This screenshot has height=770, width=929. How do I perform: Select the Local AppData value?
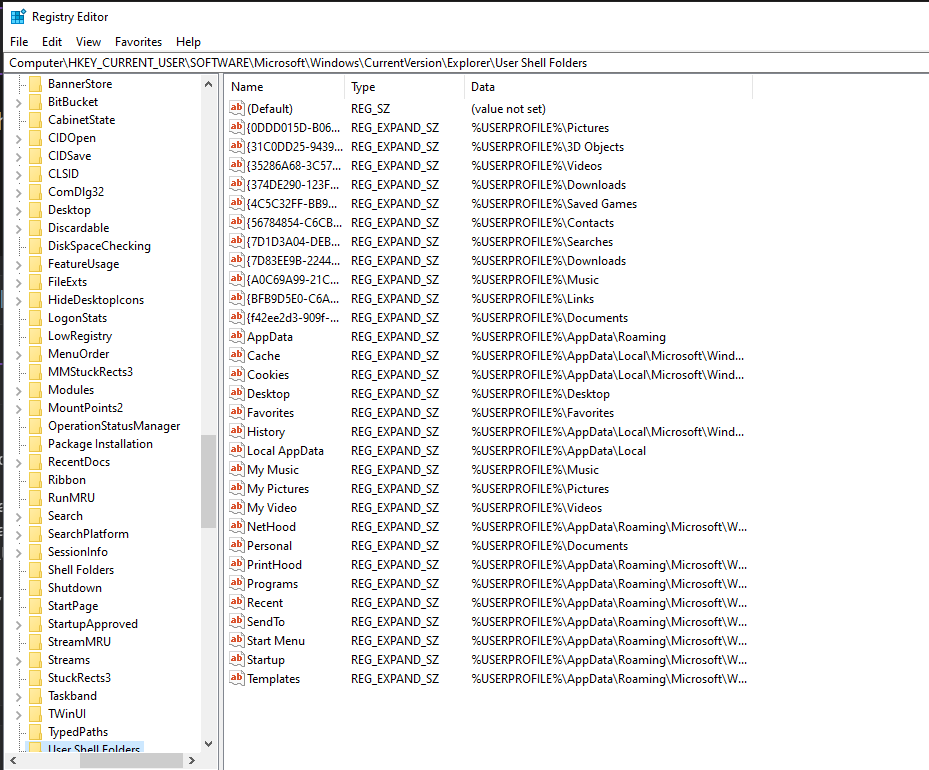click(286, 451)
